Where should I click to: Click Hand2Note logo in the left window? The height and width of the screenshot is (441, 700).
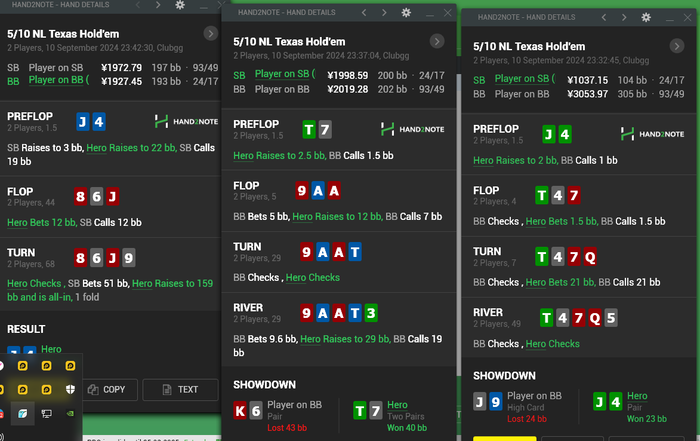pyautogui.click(x=186, y=121)
